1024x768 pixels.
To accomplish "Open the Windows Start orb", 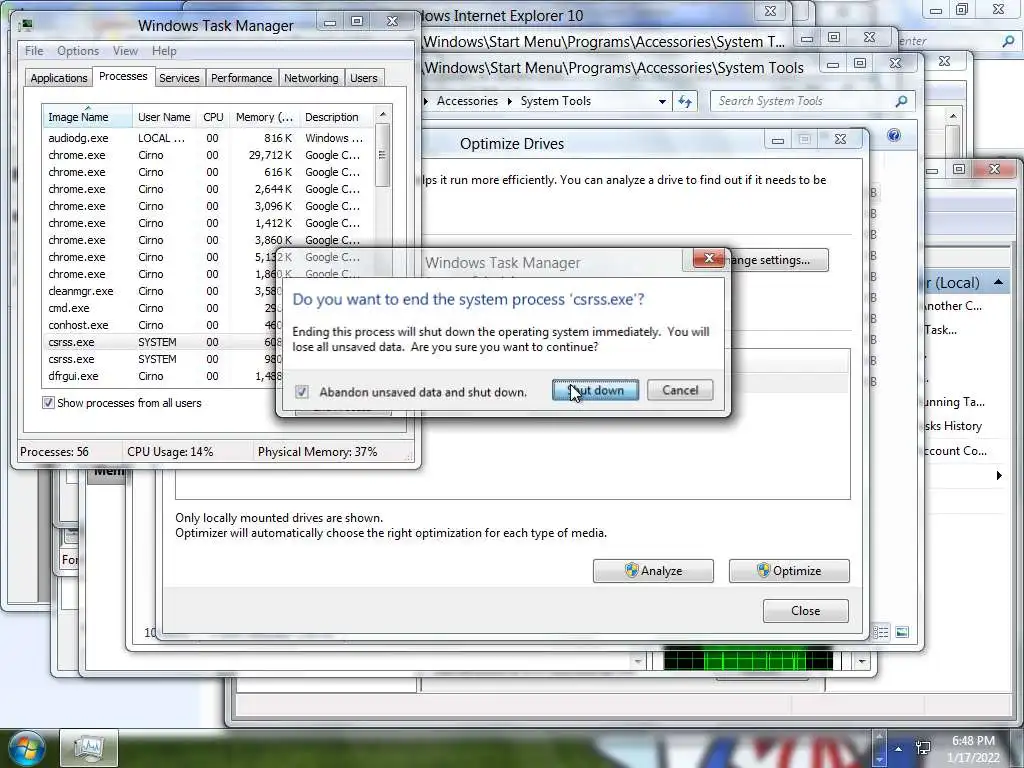I will (25, 748).
